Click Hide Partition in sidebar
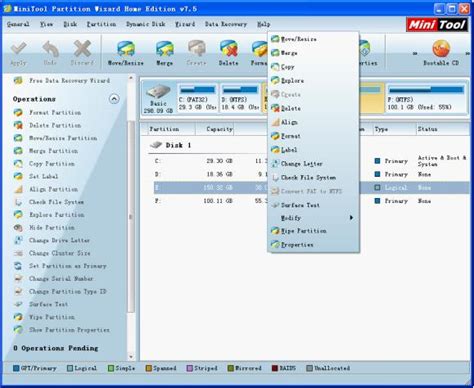 (x=44, y=228)
